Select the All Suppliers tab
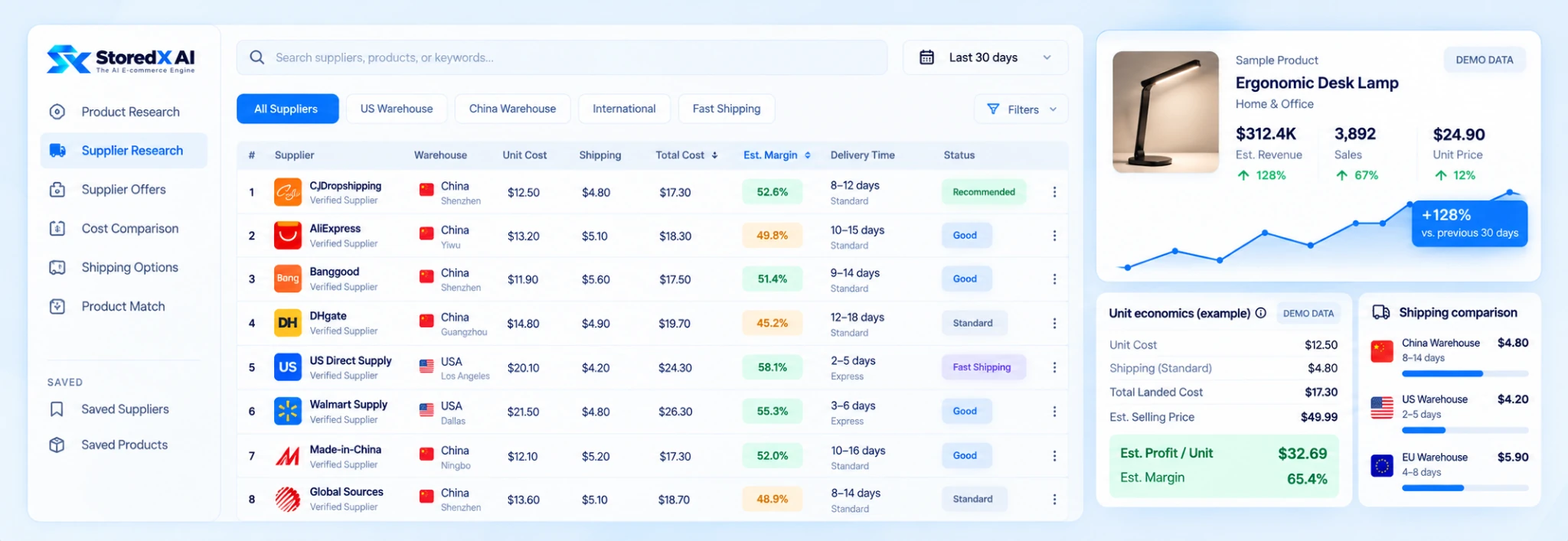This screenshot has width=1568, height=541. pos(287,109)
